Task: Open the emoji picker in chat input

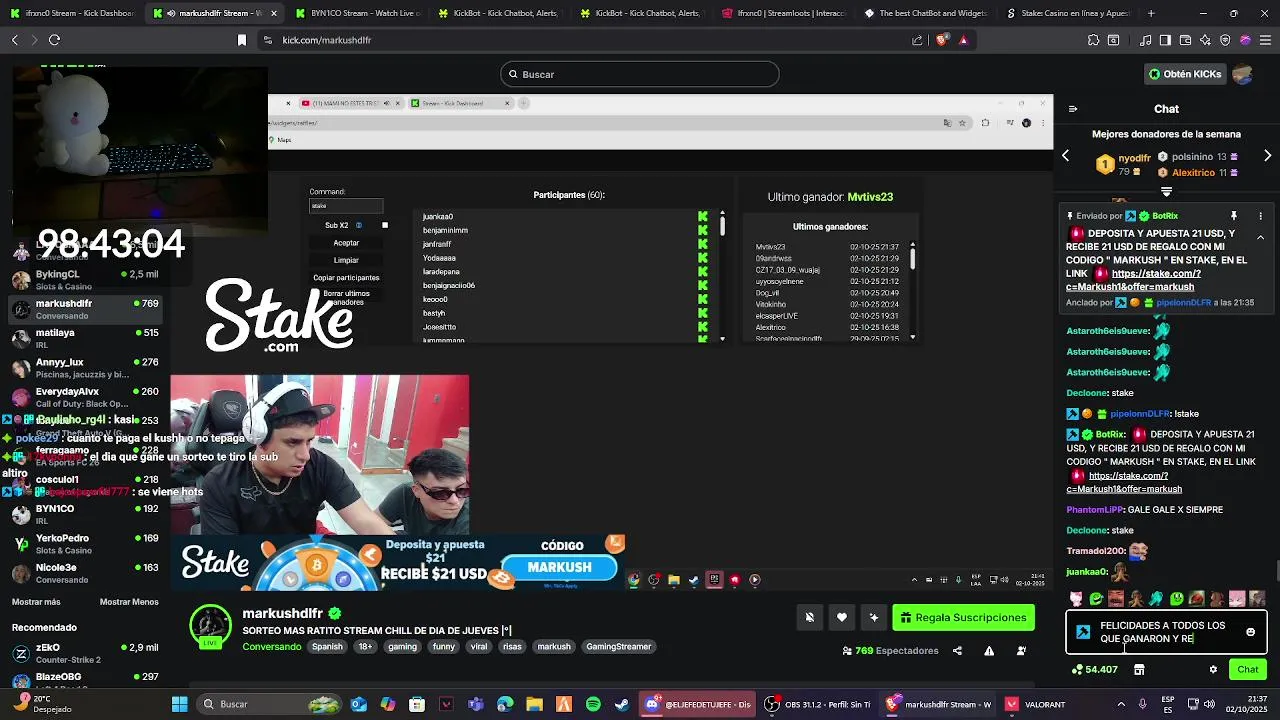Action: [1250, 632]
